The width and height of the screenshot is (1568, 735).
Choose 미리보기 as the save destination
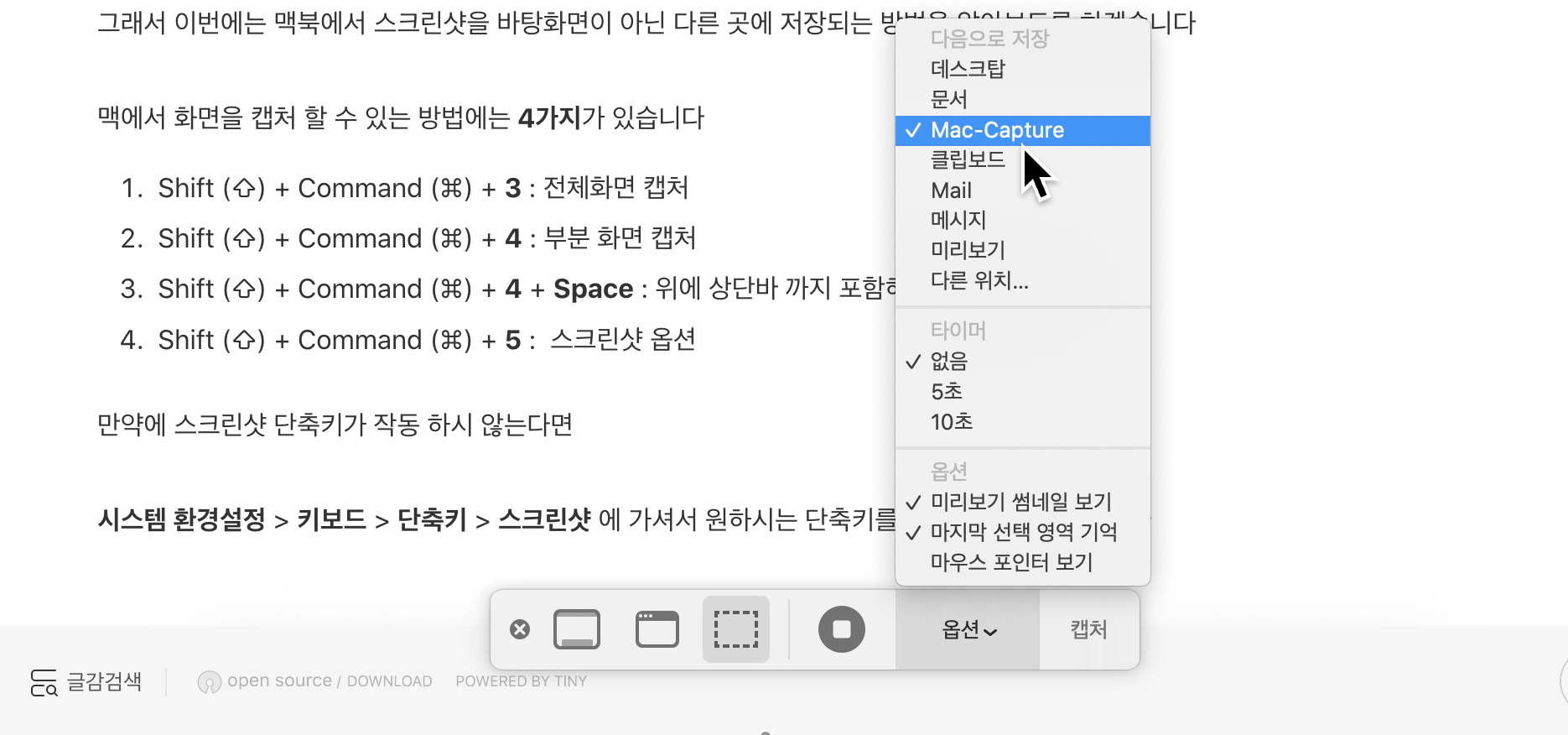click(1023, 251)
